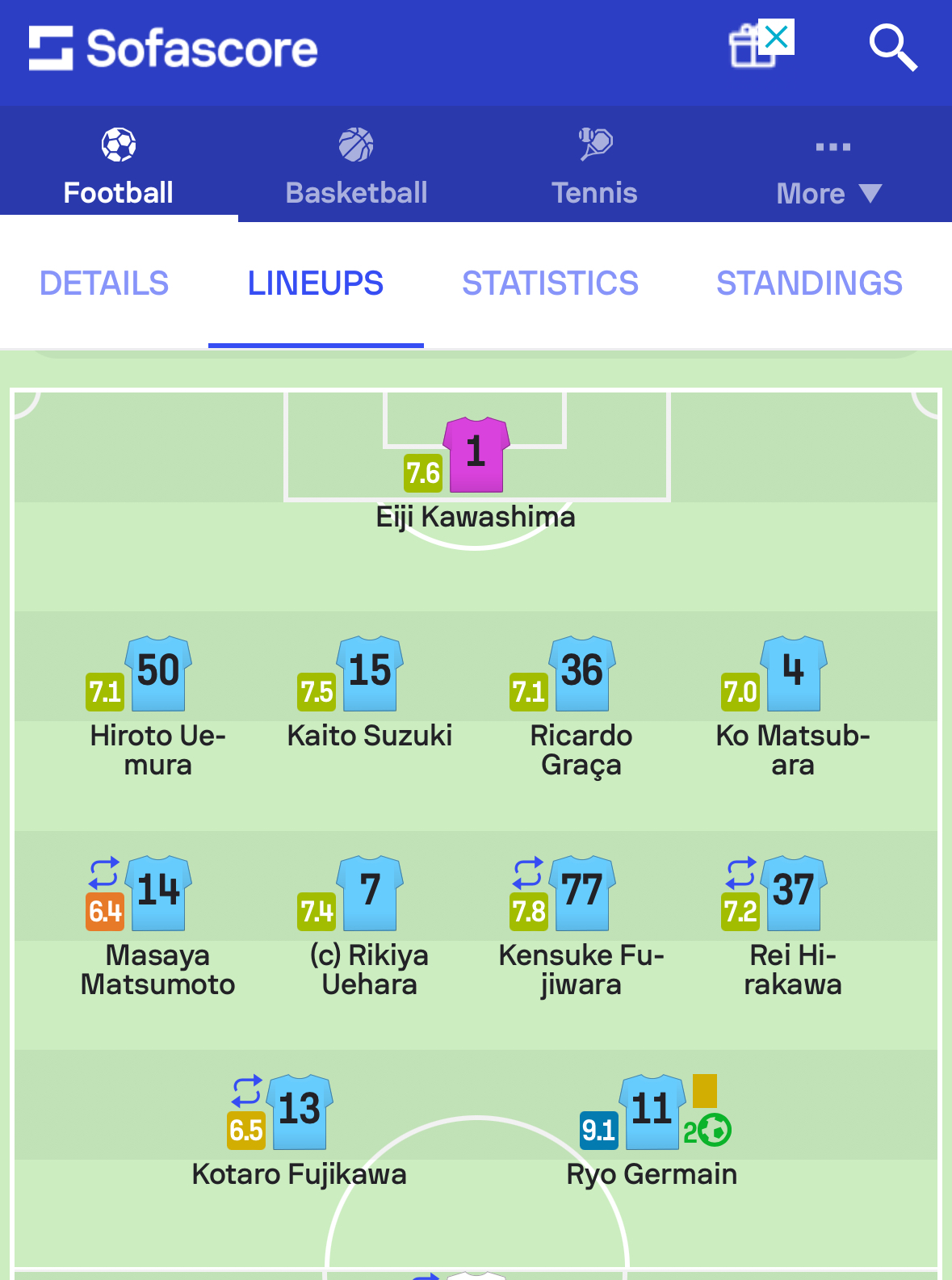Screen dimensions: 952x1280
Task: Click the Sofascore logo
Action: (173, 48)
